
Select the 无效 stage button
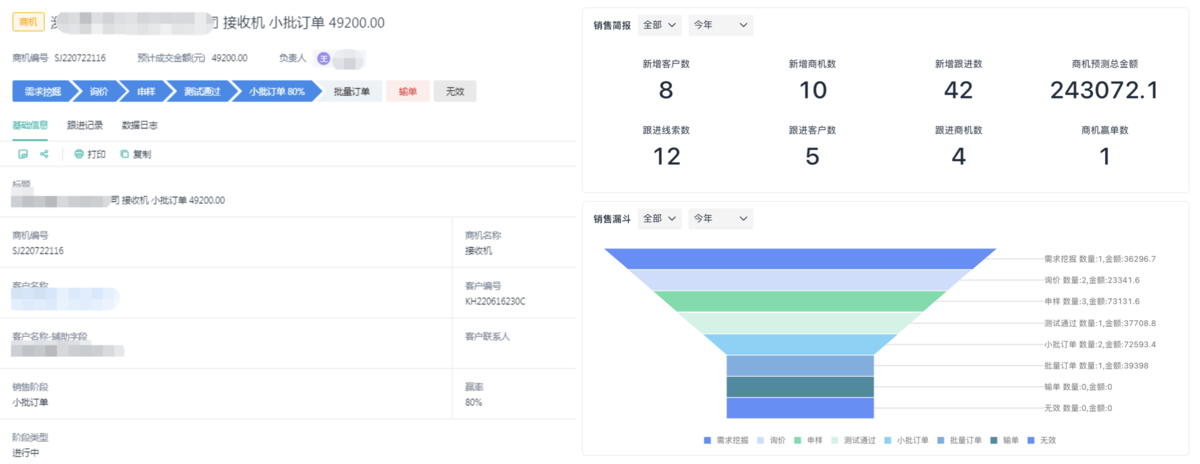pyautogui.click(x=455, y=92)
